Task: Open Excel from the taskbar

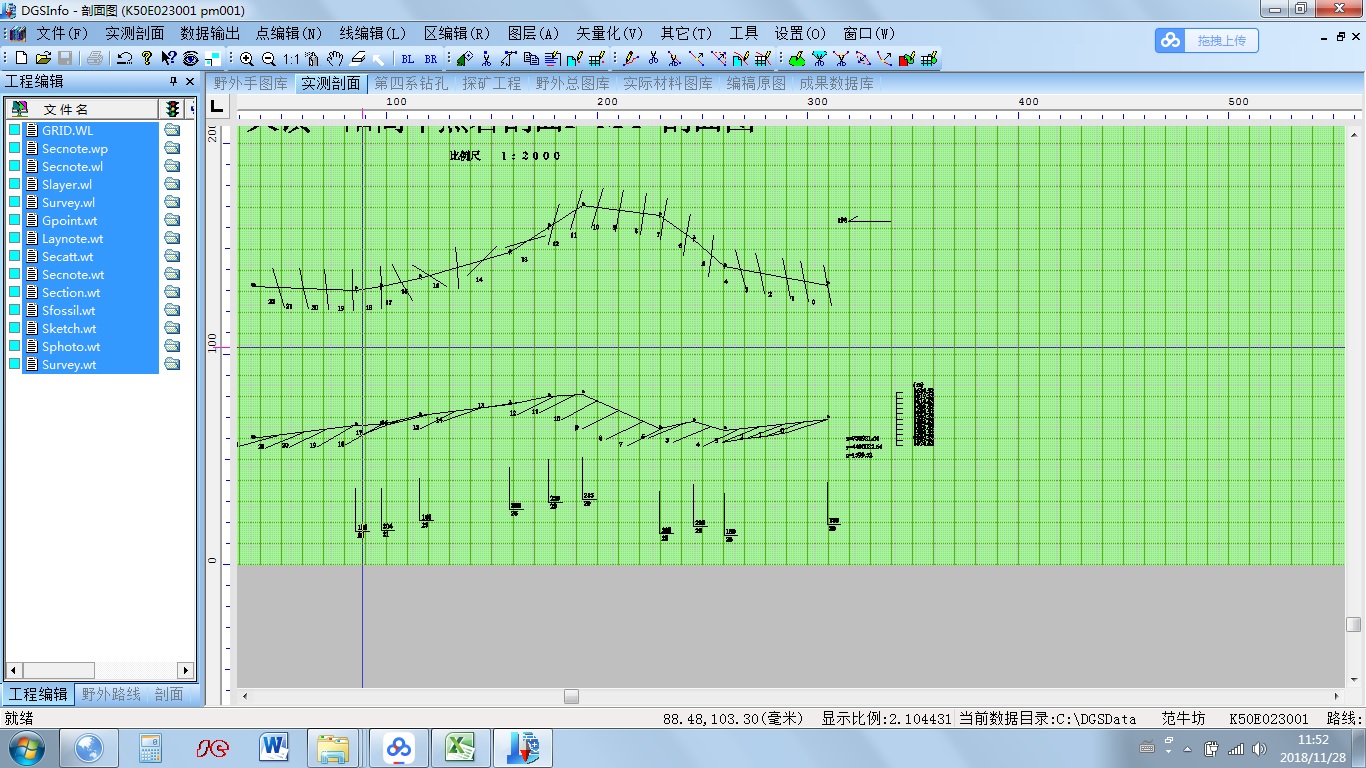Action: (459, 747)
